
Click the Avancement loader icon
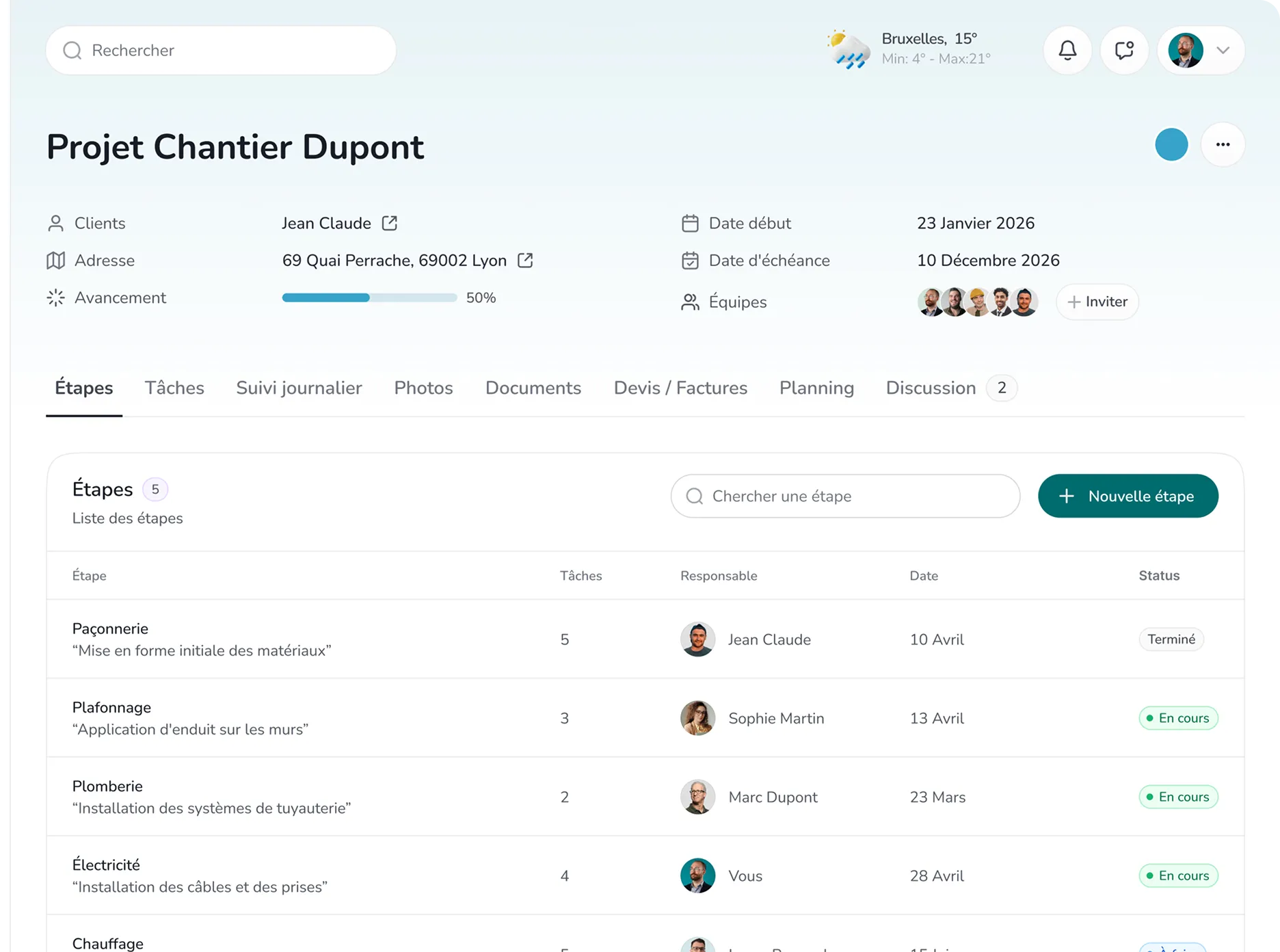[55, 297]
